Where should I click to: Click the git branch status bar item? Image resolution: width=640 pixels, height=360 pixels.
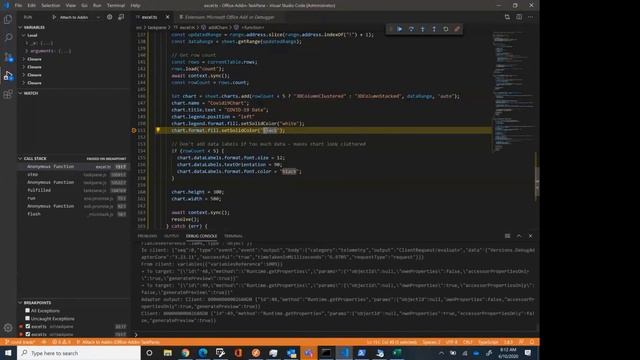[20, 342]
